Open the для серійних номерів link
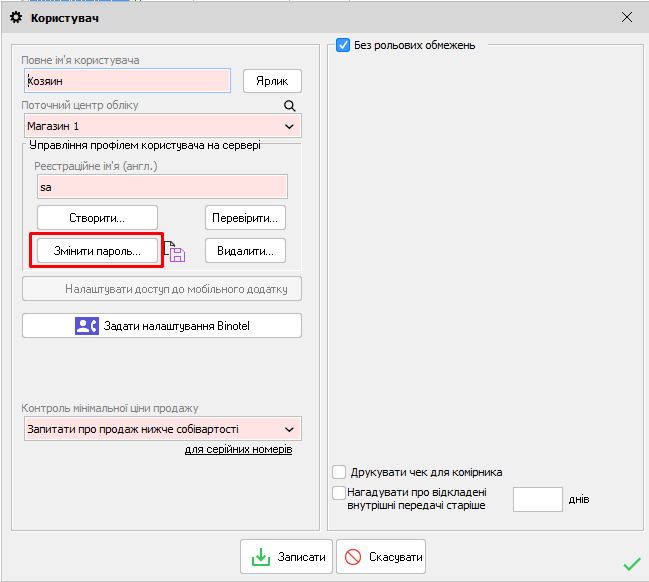The height and width of the screenshot is (582, 649). click(x=238, y=450)
